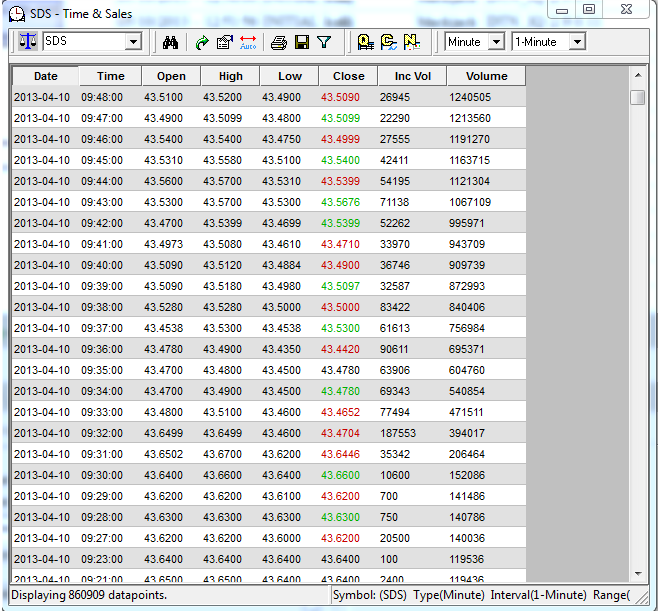This screenshot has height=613, width=658.
Task: Open the C chart window icon
Action: pos(389,42)
